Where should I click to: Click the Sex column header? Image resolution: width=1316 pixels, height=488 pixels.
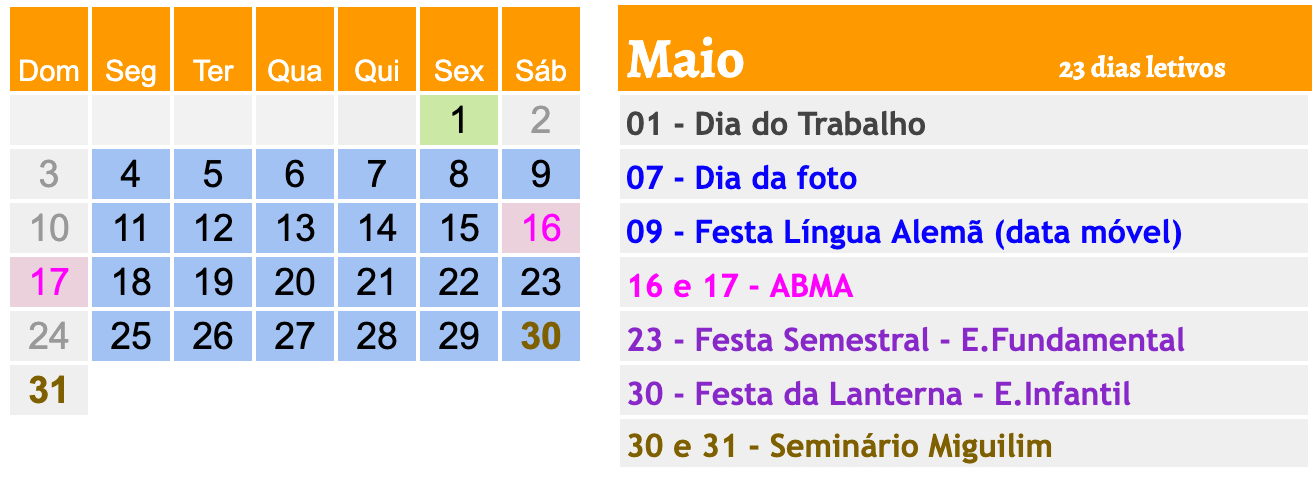pos(458,71)
